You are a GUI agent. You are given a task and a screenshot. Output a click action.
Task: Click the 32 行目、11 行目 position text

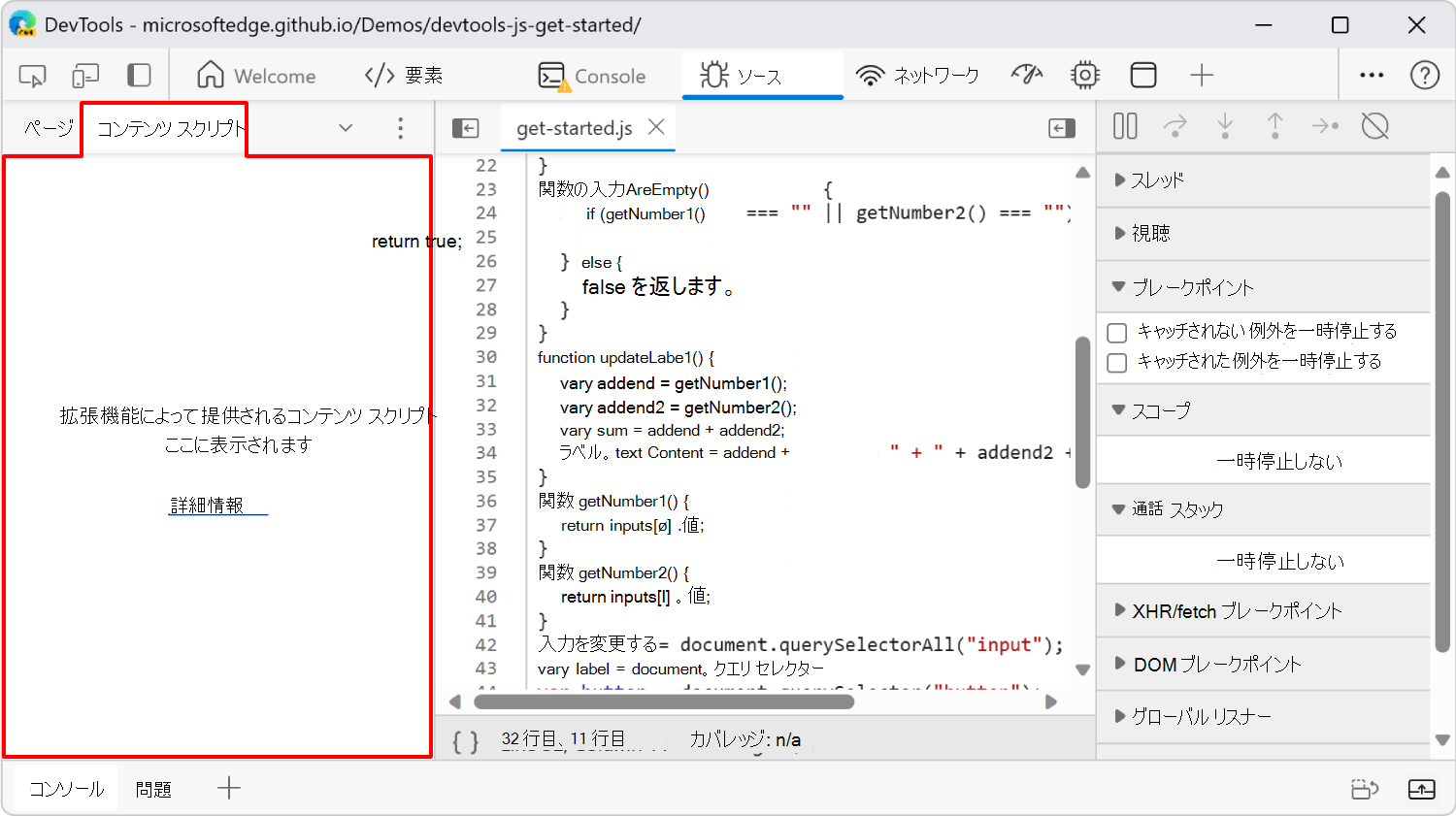point(563,739)
